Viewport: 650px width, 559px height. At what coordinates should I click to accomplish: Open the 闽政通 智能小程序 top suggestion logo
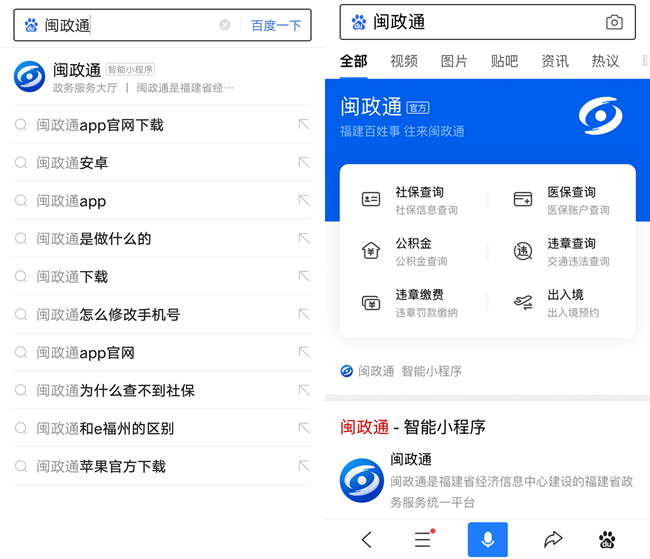[x=29, y=77]
